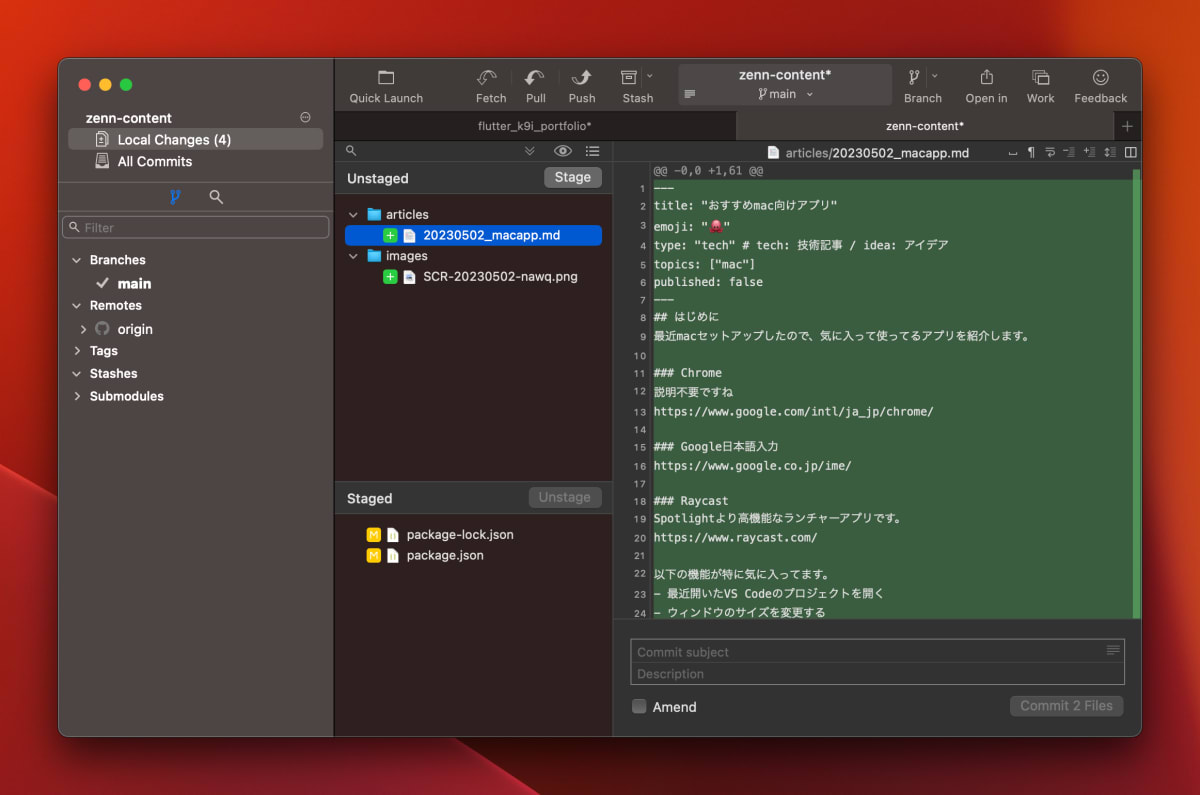Click the Stage button
Screen dimensions: 1200x795
coord(573,177)
